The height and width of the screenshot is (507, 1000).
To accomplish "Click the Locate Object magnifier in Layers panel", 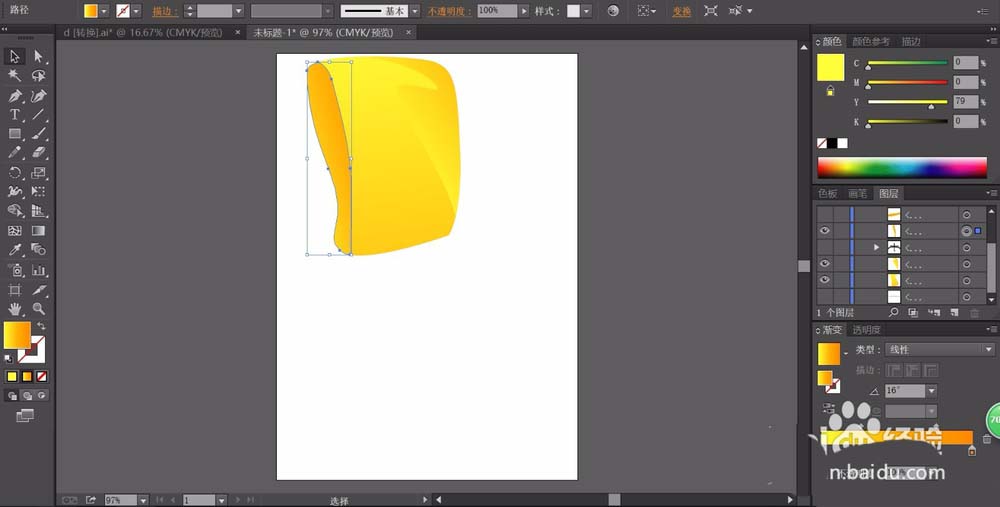I will (x=893, y=312).
